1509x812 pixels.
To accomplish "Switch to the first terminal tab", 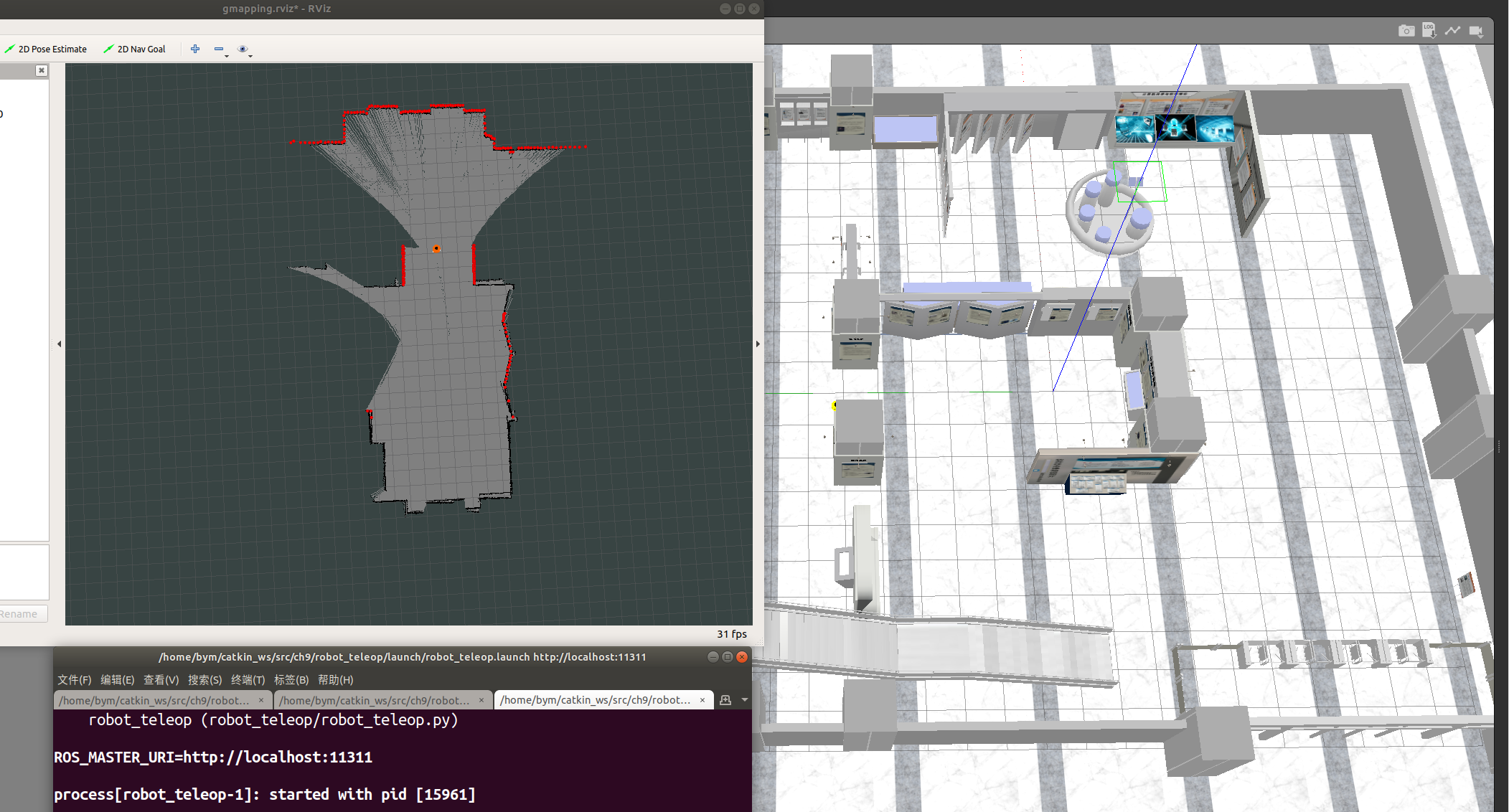I will pyautogui.click(x=154, y=700).
